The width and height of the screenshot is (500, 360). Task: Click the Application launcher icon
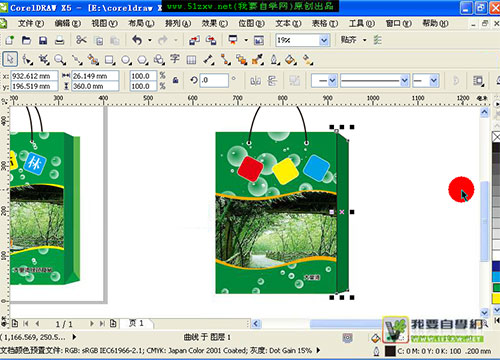coord(233,40)
